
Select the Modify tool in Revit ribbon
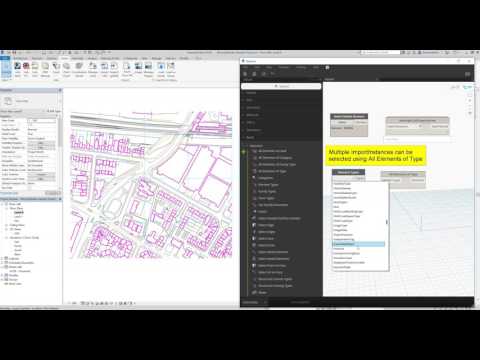[6, 69]
